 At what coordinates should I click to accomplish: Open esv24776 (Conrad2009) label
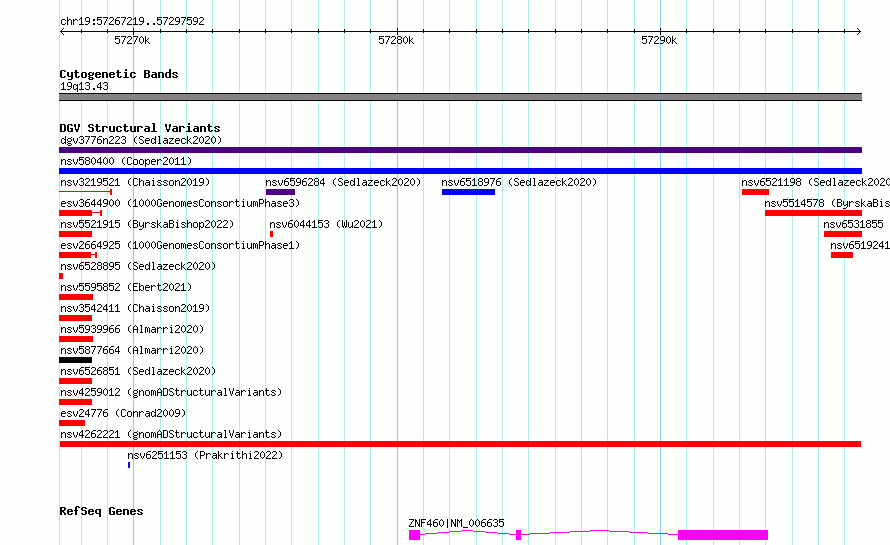pyautogui.click(x=123, y=413)
